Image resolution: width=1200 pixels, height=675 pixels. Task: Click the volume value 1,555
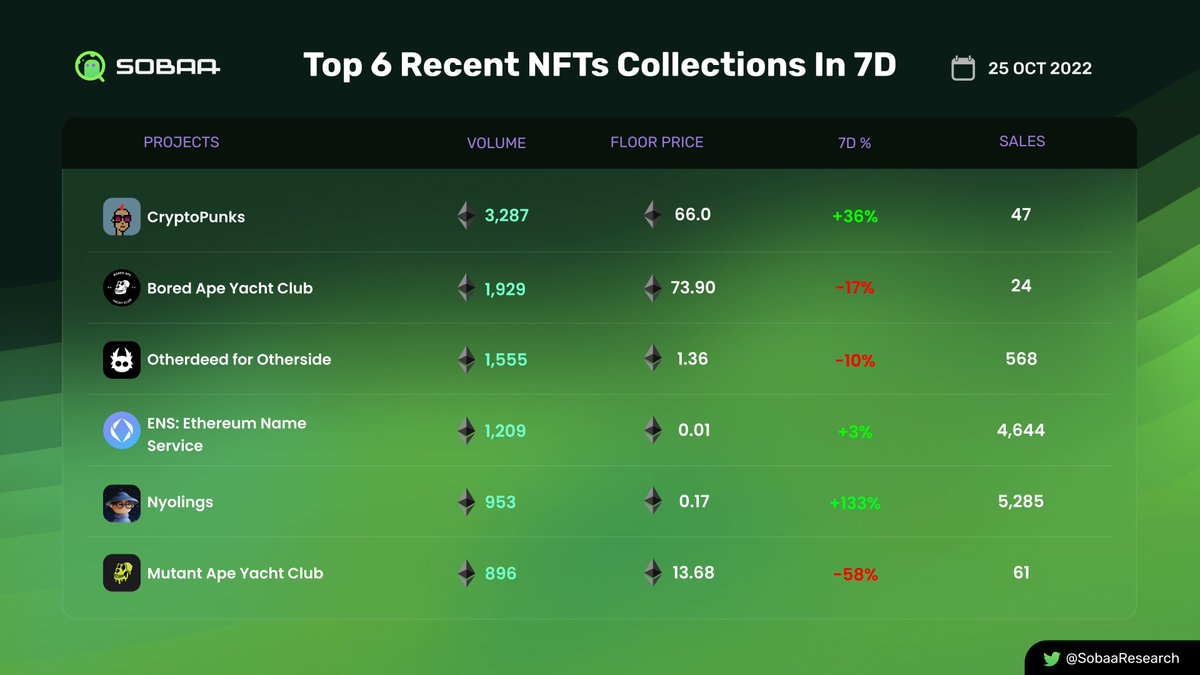tap(506, 360)
